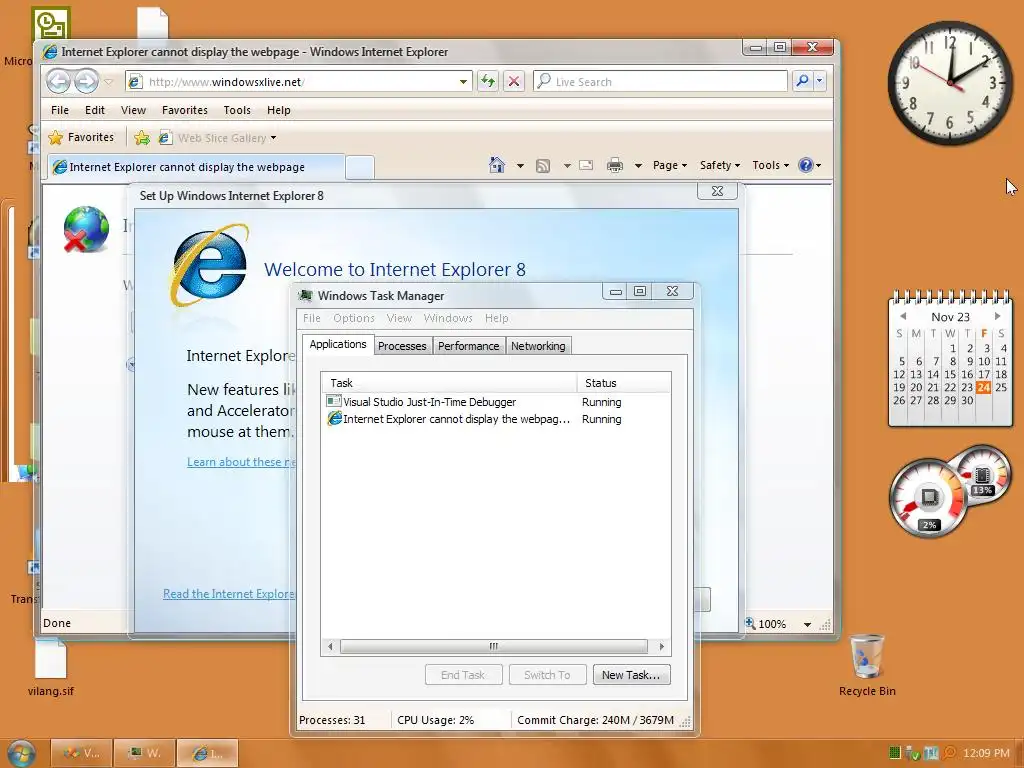The image size is (1024, 768).
Task: Click the CPU meter gadget
Action: tap(928, 498)
